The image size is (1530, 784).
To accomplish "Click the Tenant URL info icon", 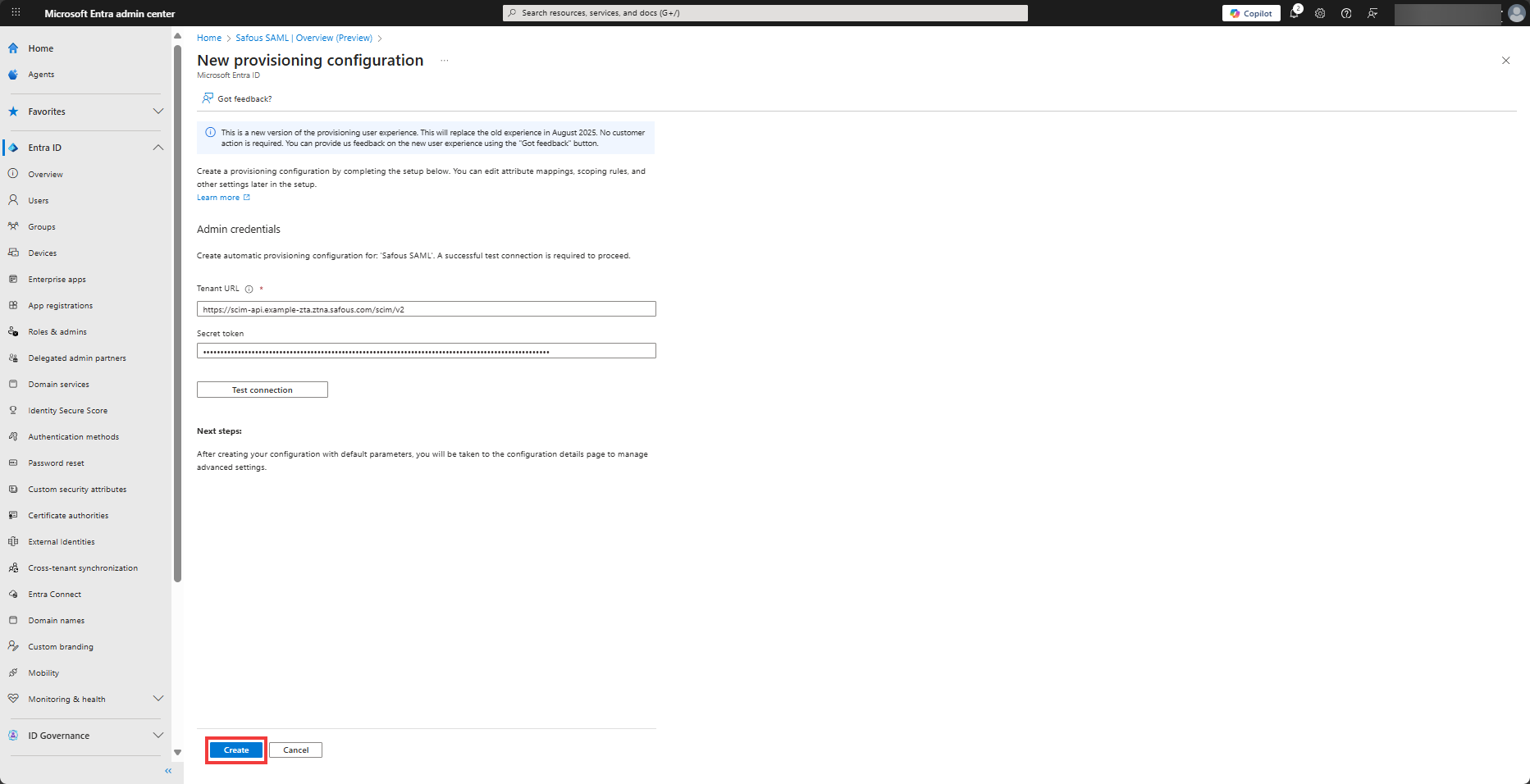I will pyautogui.click(x=249, y=289).
